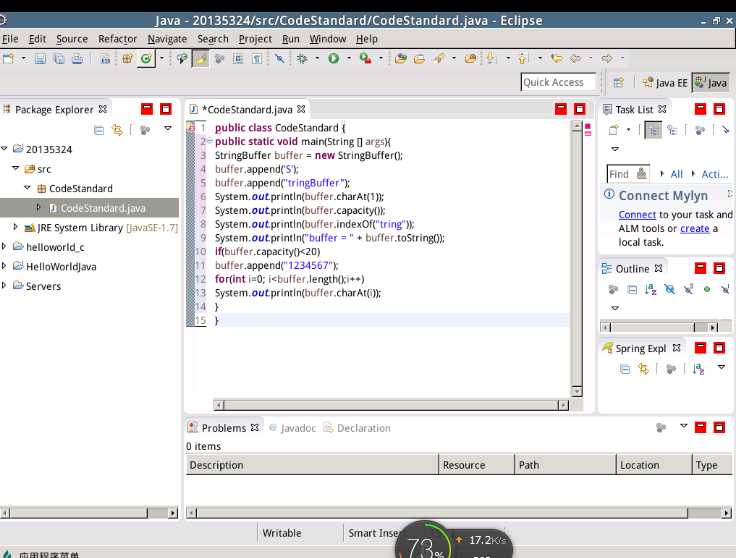
Task: Click the Search flashlight toolbar icon
Action: coord(439,59)
